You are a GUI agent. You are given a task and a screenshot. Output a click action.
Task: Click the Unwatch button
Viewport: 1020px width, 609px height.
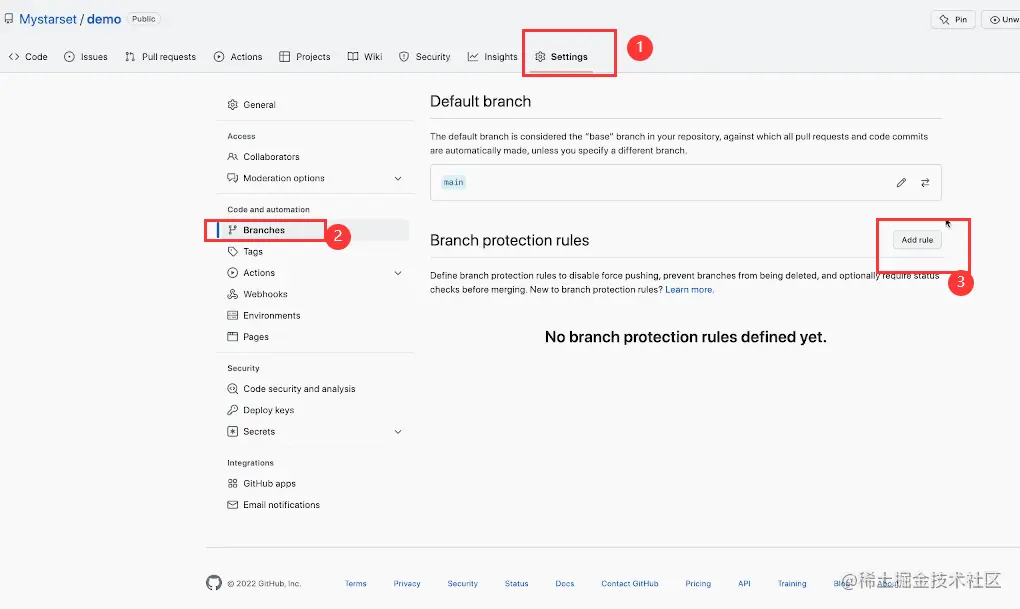pos(1002,20)
